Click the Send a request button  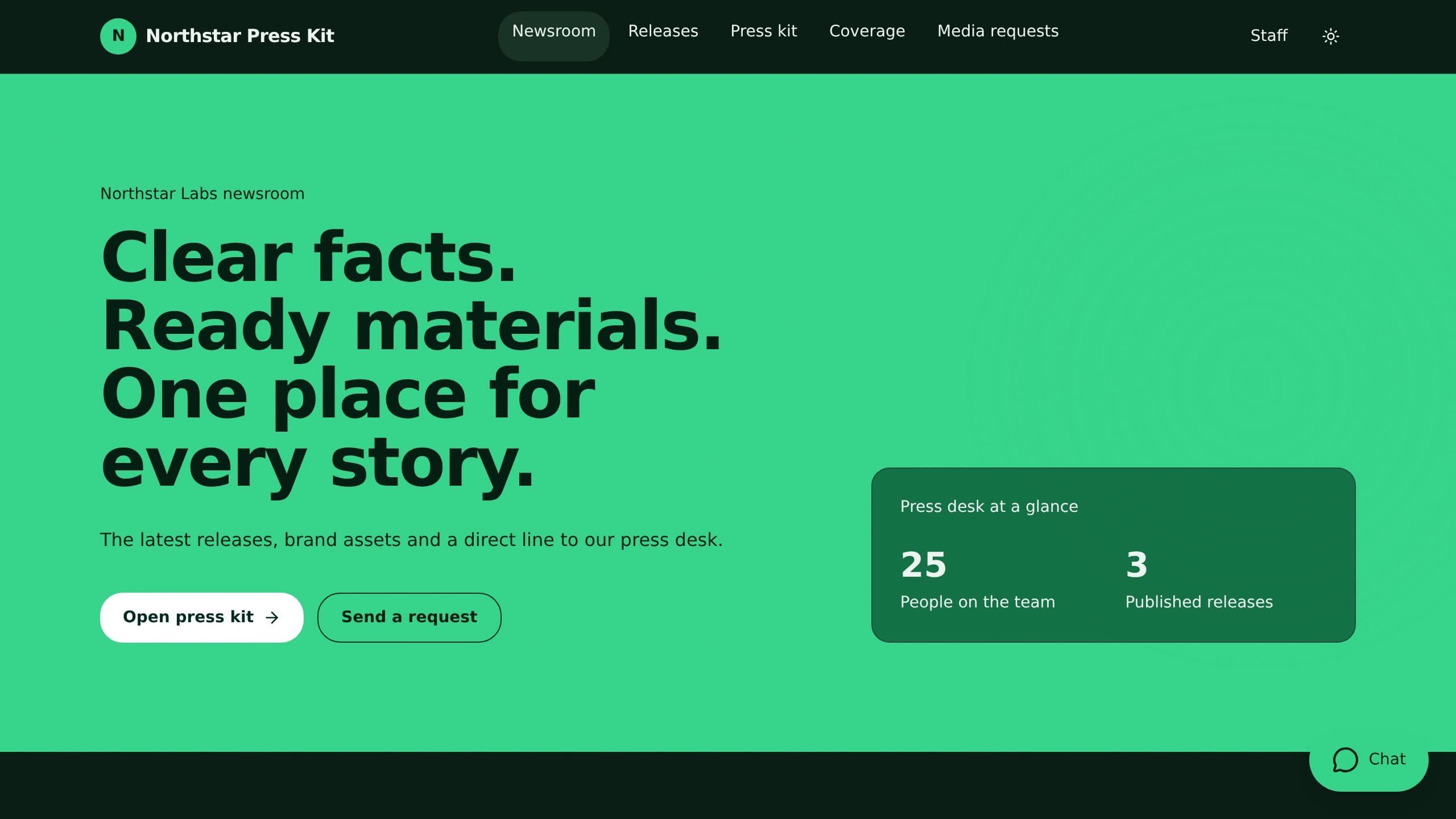pyautogui.click(x=409, y=617)
